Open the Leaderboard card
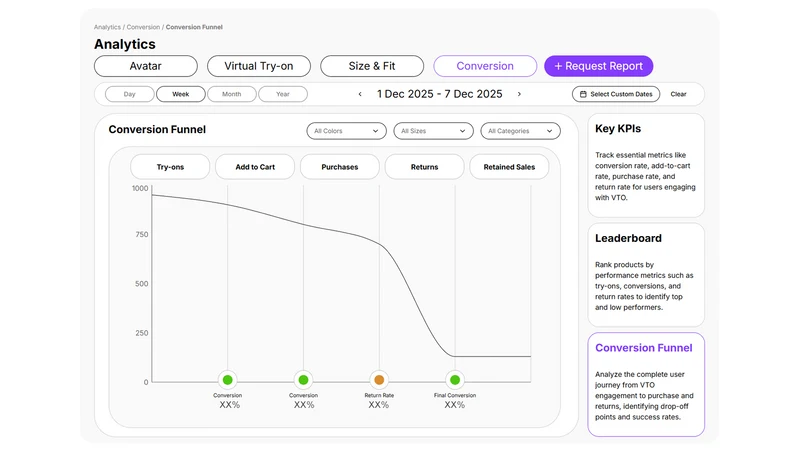Viewport: 800px width, 450px height. tap(646, 275)
